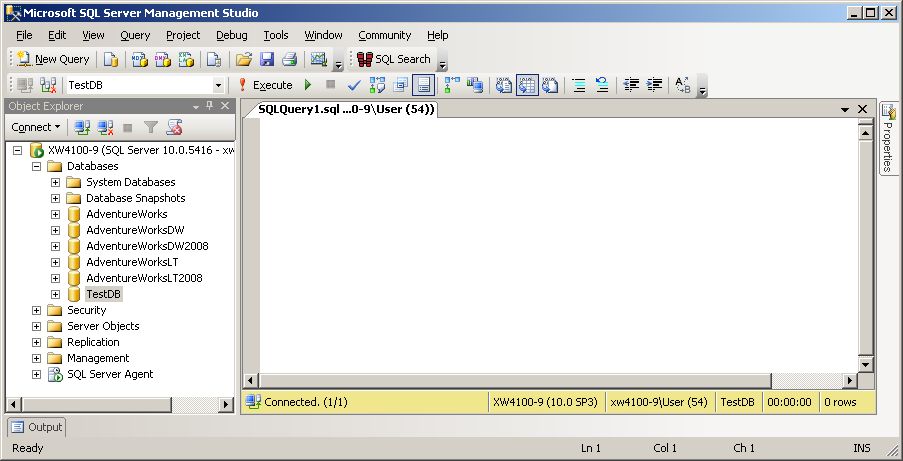
Task: Open Object Explorer window position arrow
Action: [x=196, y=107]
